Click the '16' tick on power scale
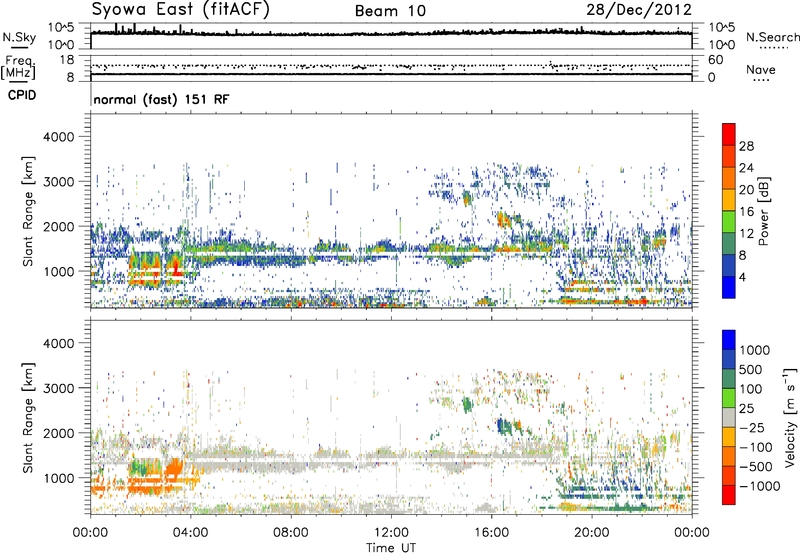The image size is (800, 554). 746,212
